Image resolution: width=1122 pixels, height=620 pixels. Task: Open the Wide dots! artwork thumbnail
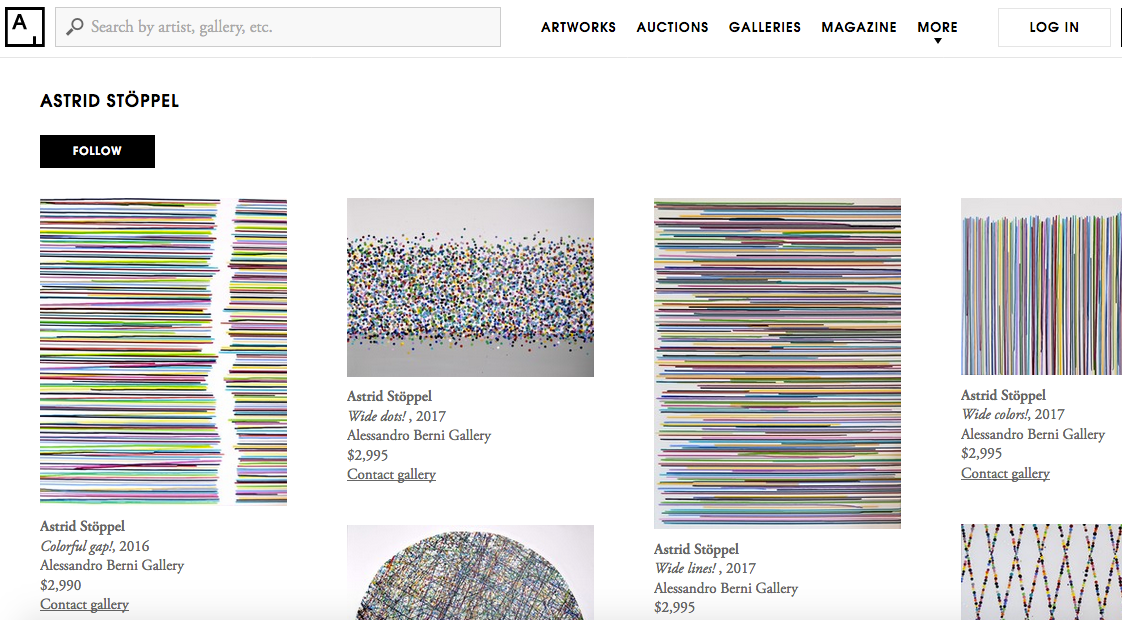[470, 287]
